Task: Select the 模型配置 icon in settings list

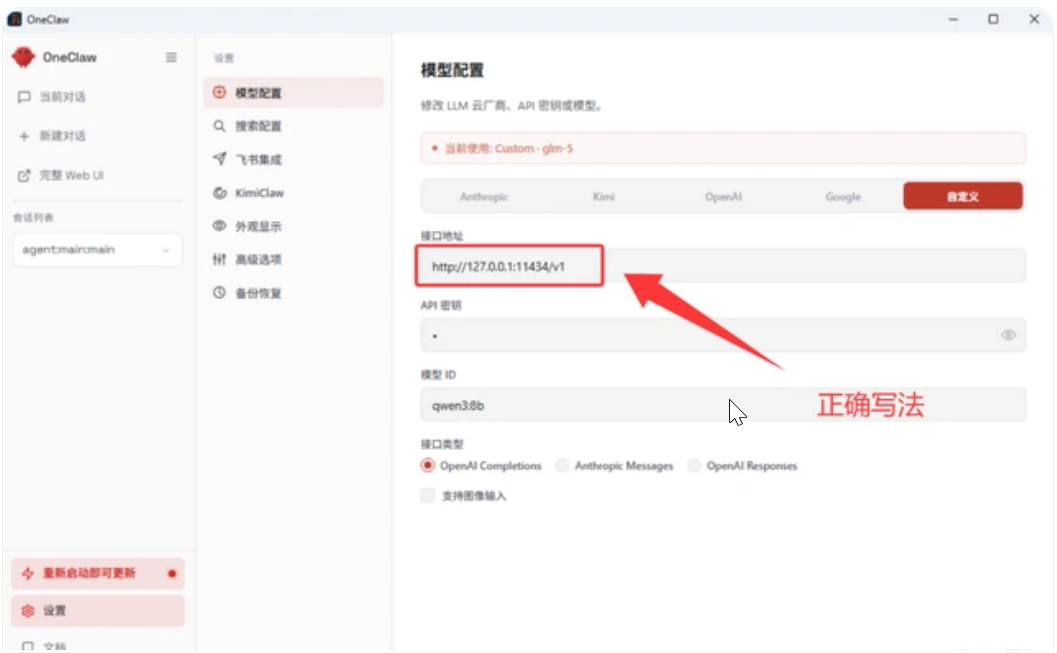Action: click(220, 92)
